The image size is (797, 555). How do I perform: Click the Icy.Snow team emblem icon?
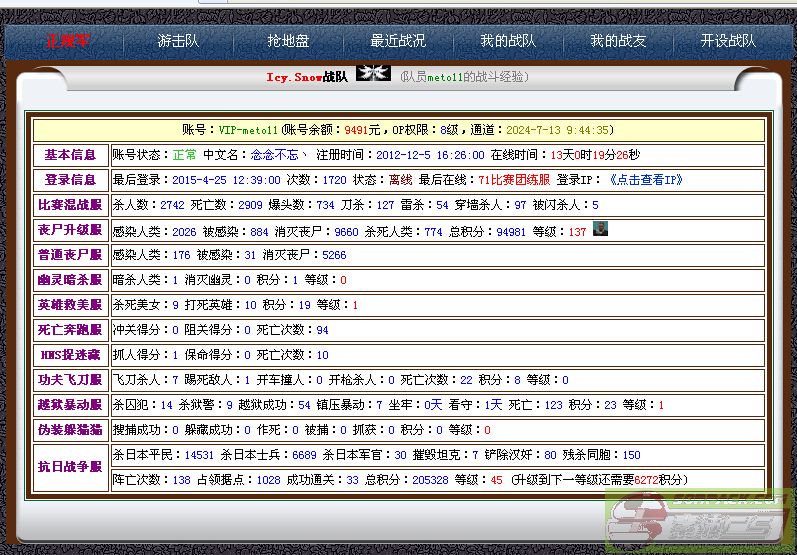[x=373, y=73]
